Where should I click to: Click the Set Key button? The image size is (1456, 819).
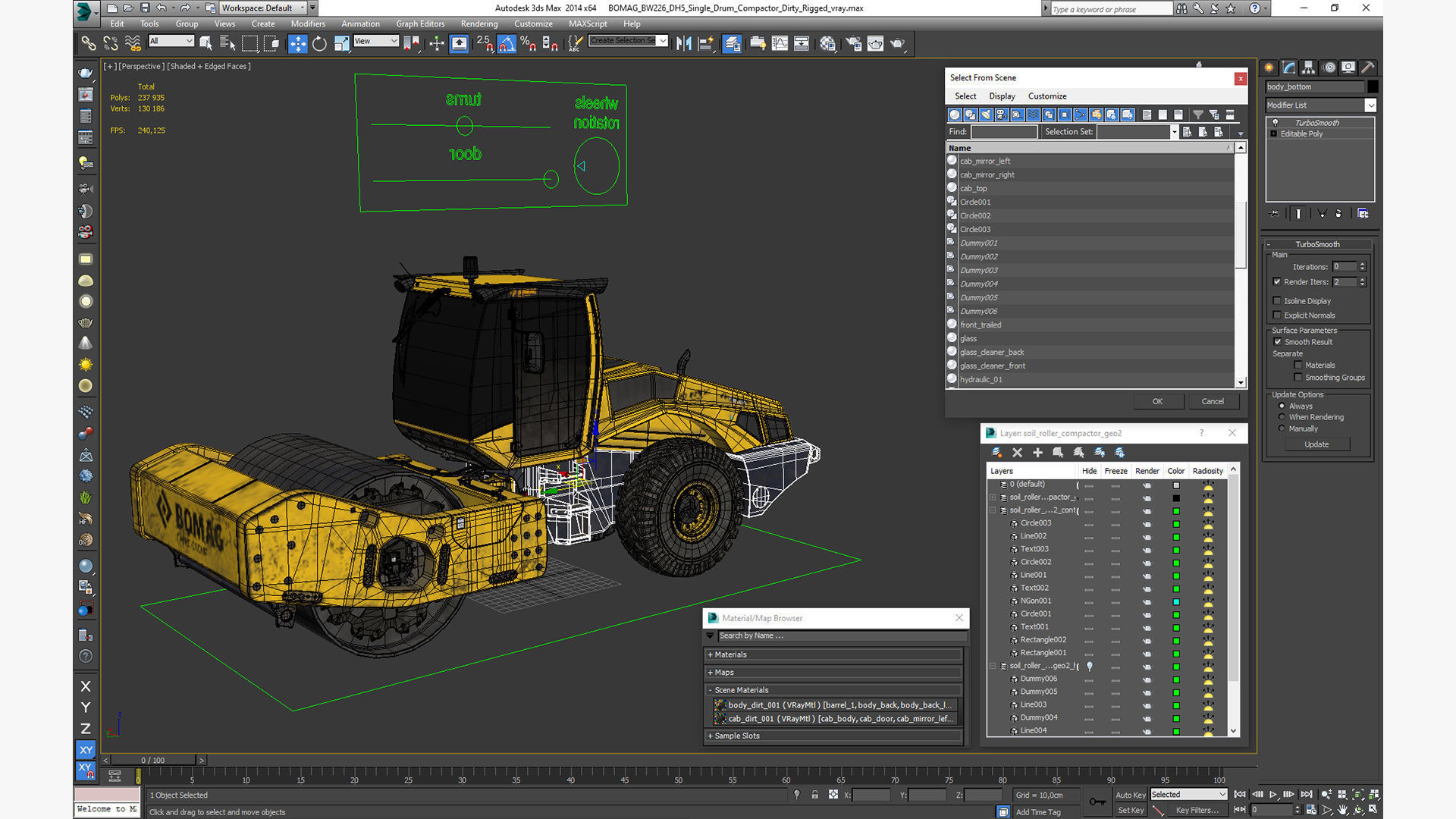pyautogui.click(x=1130, y=811)
